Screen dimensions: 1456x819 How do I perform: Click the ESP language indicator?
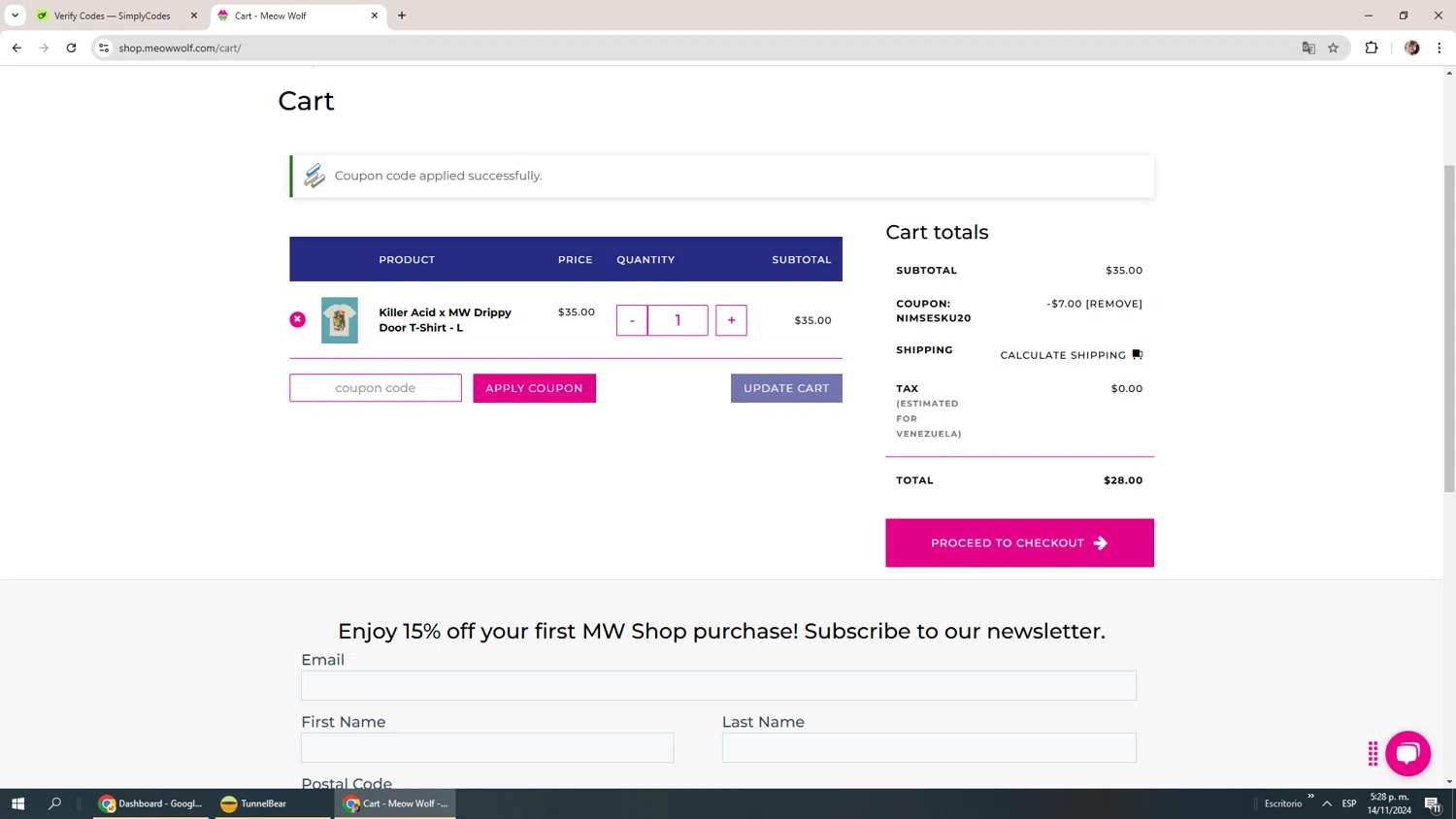point(1349,803)
